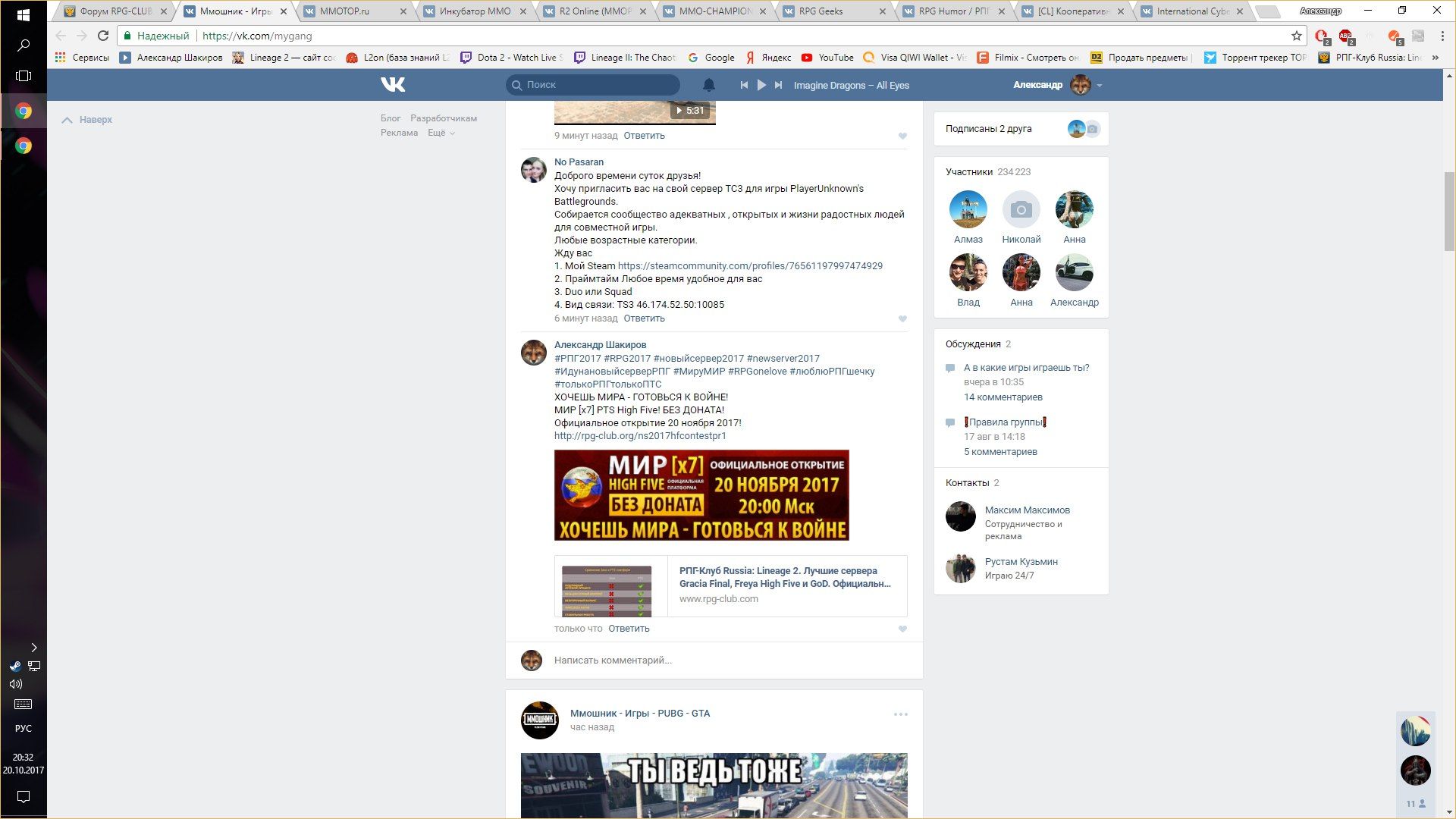
Task: Switch to the Инкубатор ММО tab
Action: [475, 11]
